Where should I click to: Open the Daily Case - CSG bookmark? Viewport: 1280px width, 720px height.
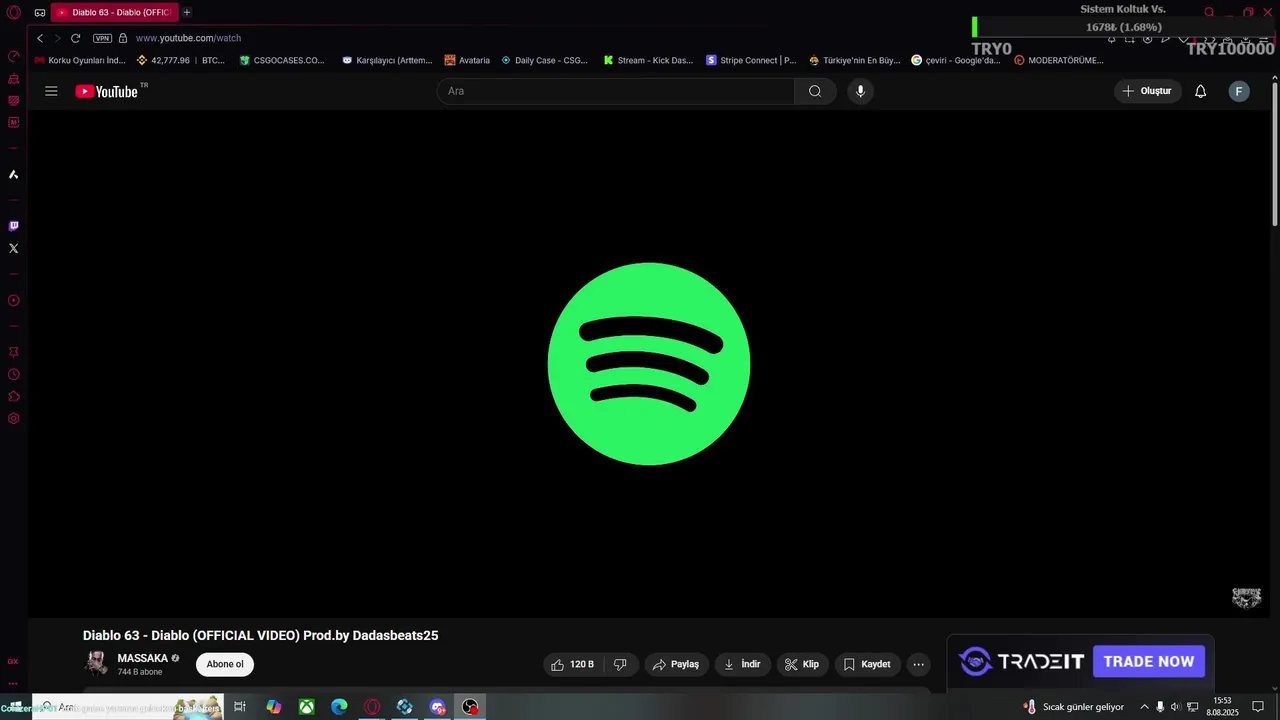pos(545,60)
